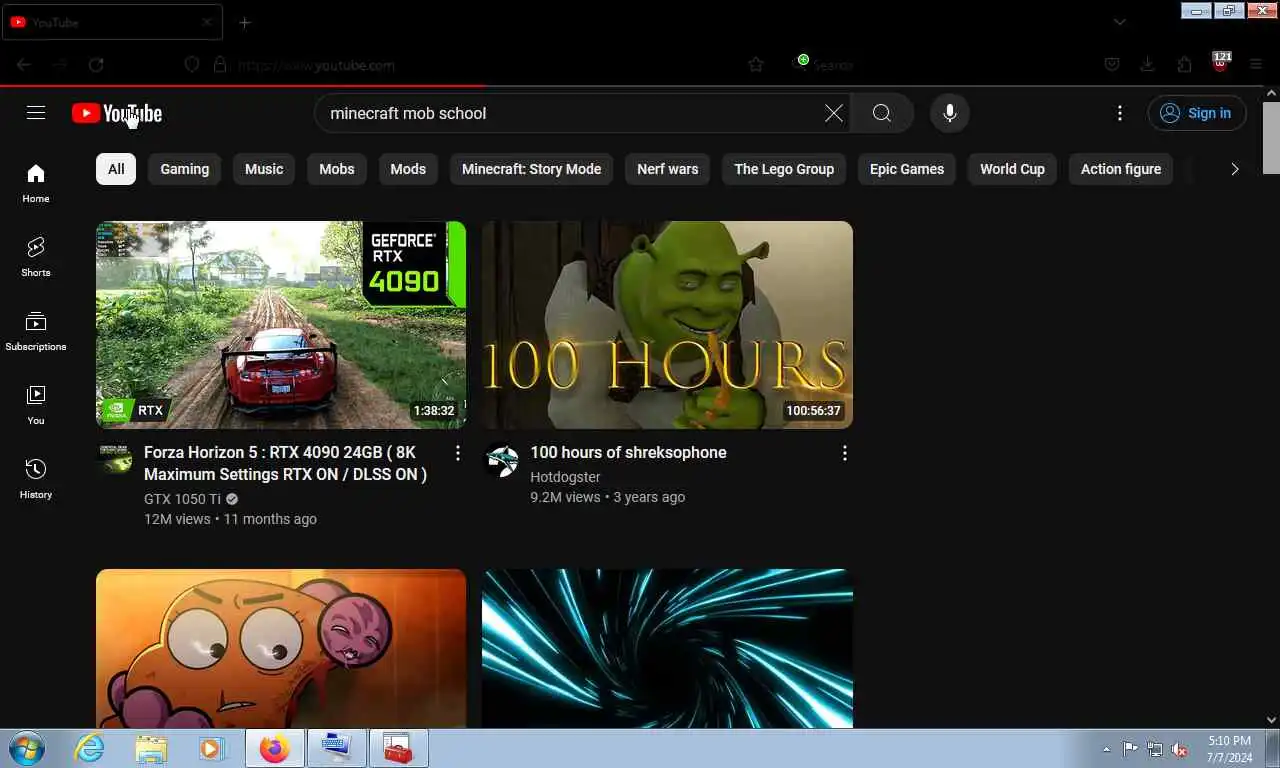Open browser application menu
The height and width of the screenshot is (768, 1280).
(x=1257, y=65)
